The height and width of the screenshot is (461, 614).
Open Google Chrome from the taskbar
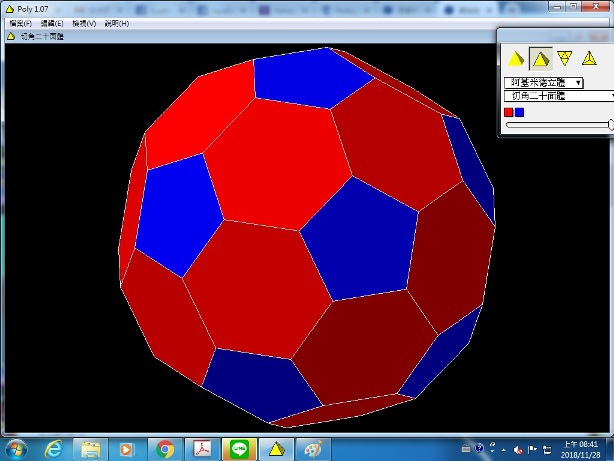165,449
